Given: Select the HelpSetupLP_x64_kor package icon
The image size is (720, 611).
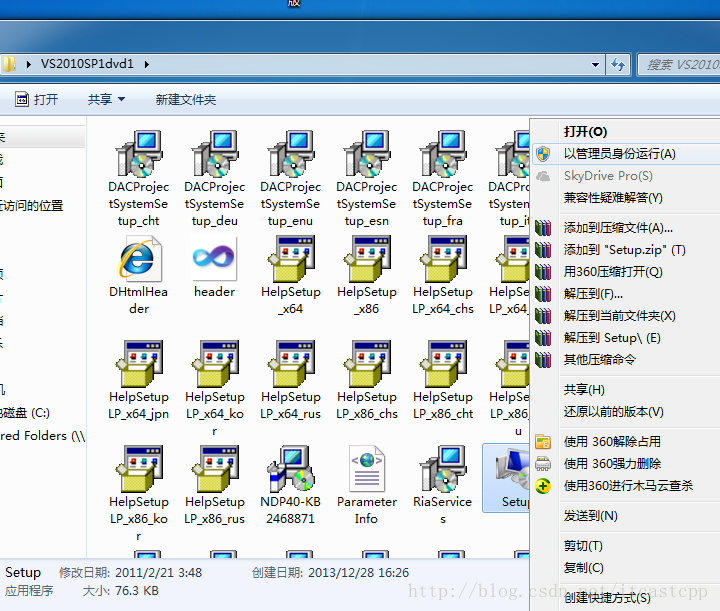Looking at the screenshot, I should 214,364.
